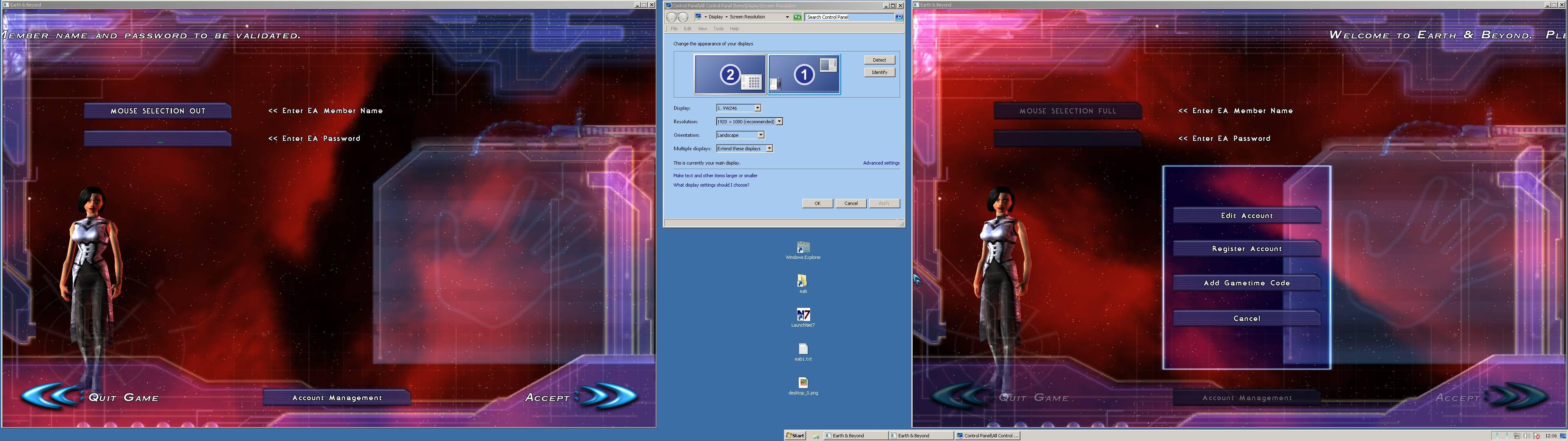This screenshot has width=1568, height=441.
Task: Click Cancel in Screen Resolution window
Action: click(851, 203)
